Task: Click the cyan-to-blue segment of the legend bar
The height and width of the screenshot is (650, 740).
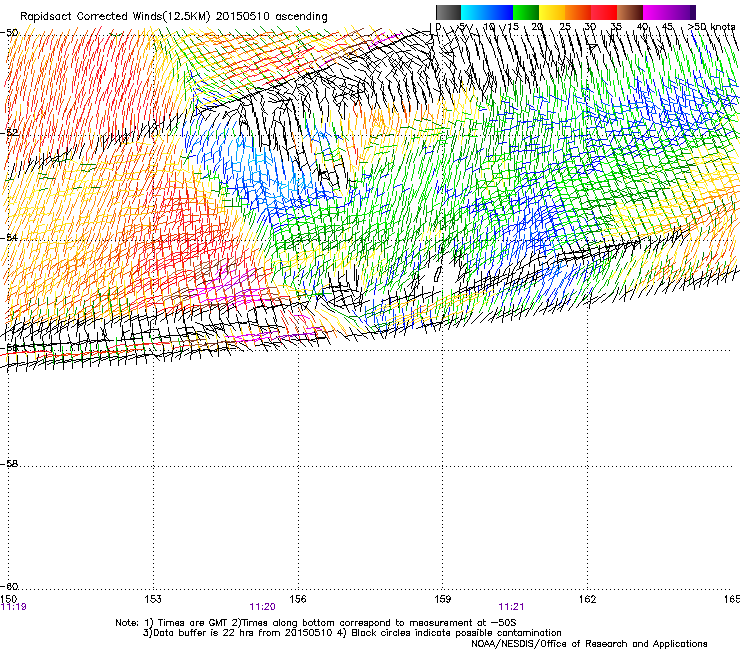Action: (x=487, y=12)
